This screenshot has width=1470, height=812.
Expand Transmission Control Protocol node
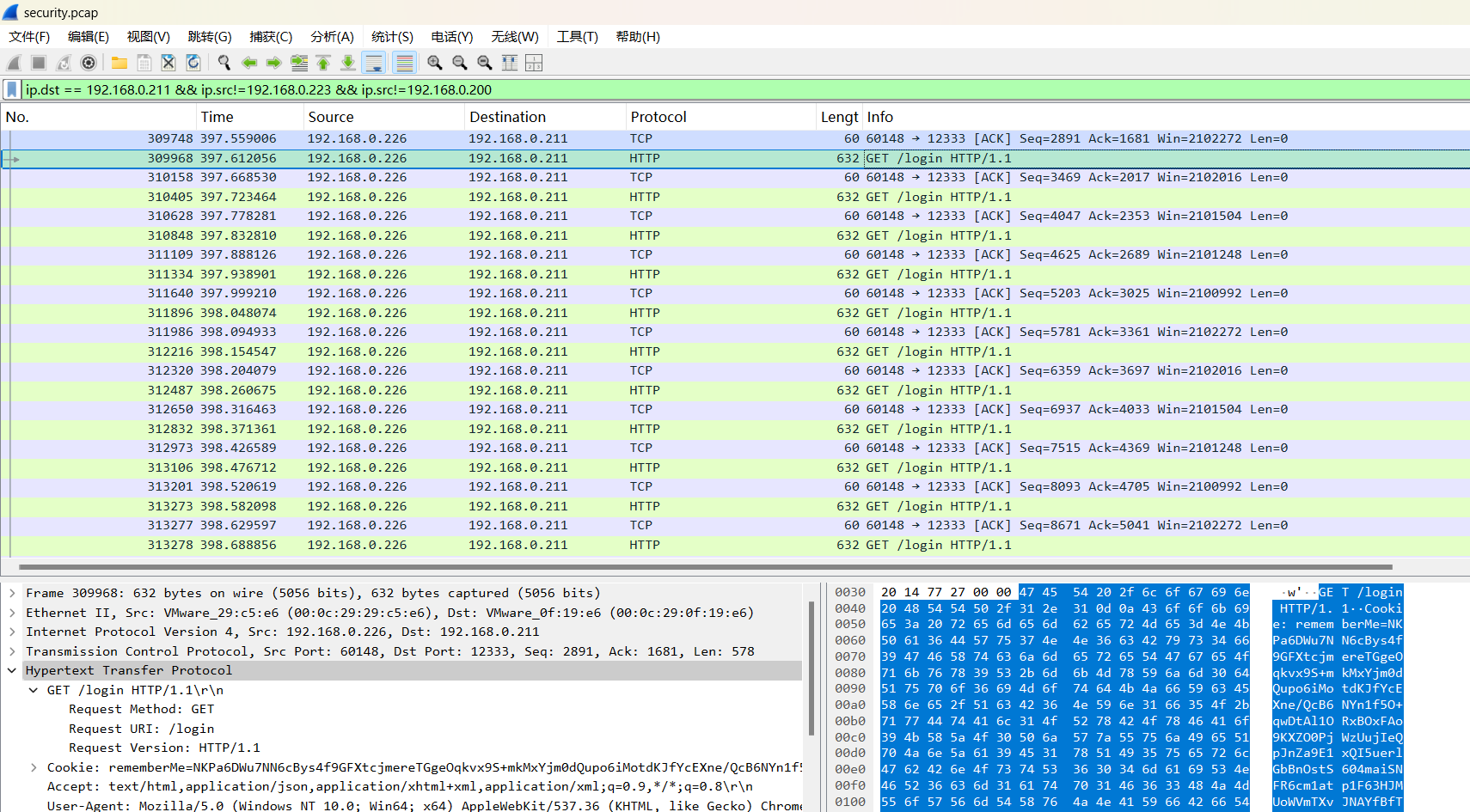[12, 651]
